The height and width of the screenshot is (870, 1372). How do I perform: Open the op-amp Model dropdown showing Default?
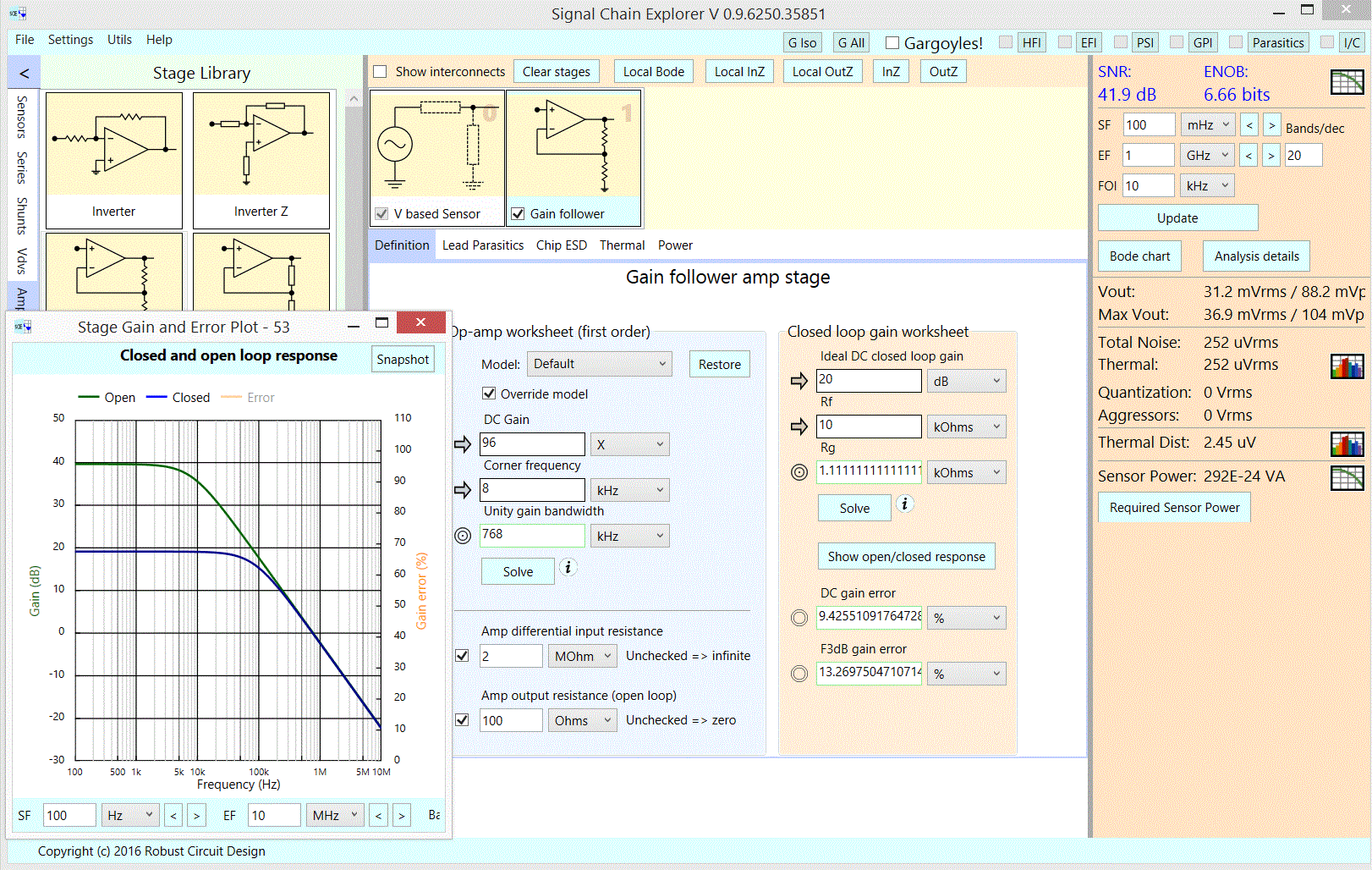599,363
